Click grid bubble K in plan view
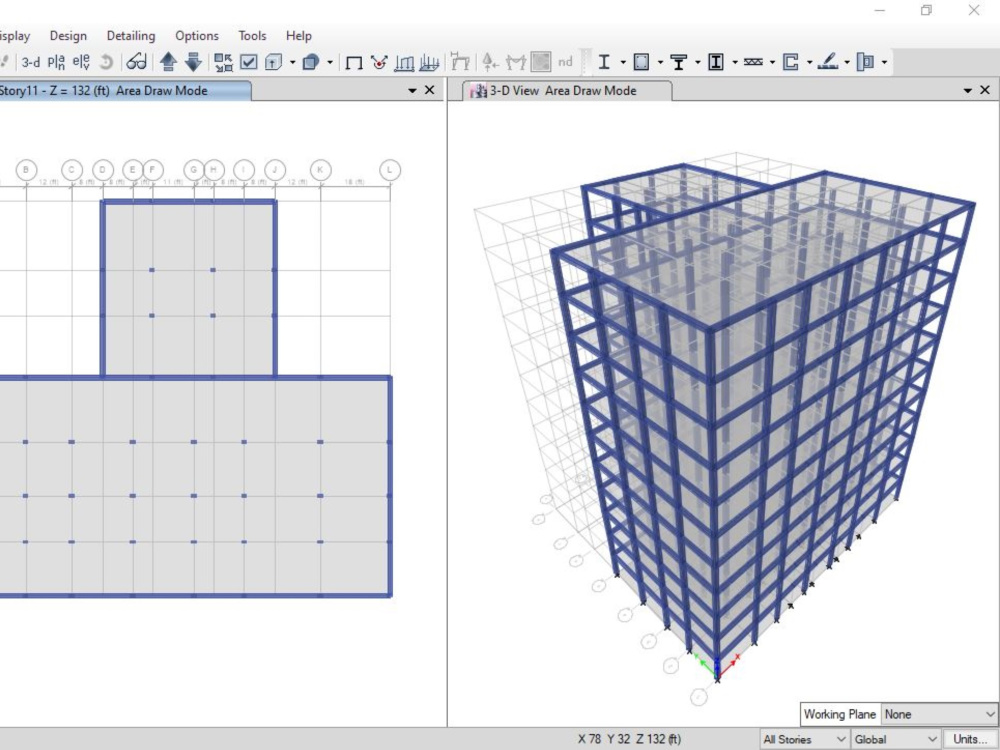This screenshot has height=750, width=1000. [320, 170]
